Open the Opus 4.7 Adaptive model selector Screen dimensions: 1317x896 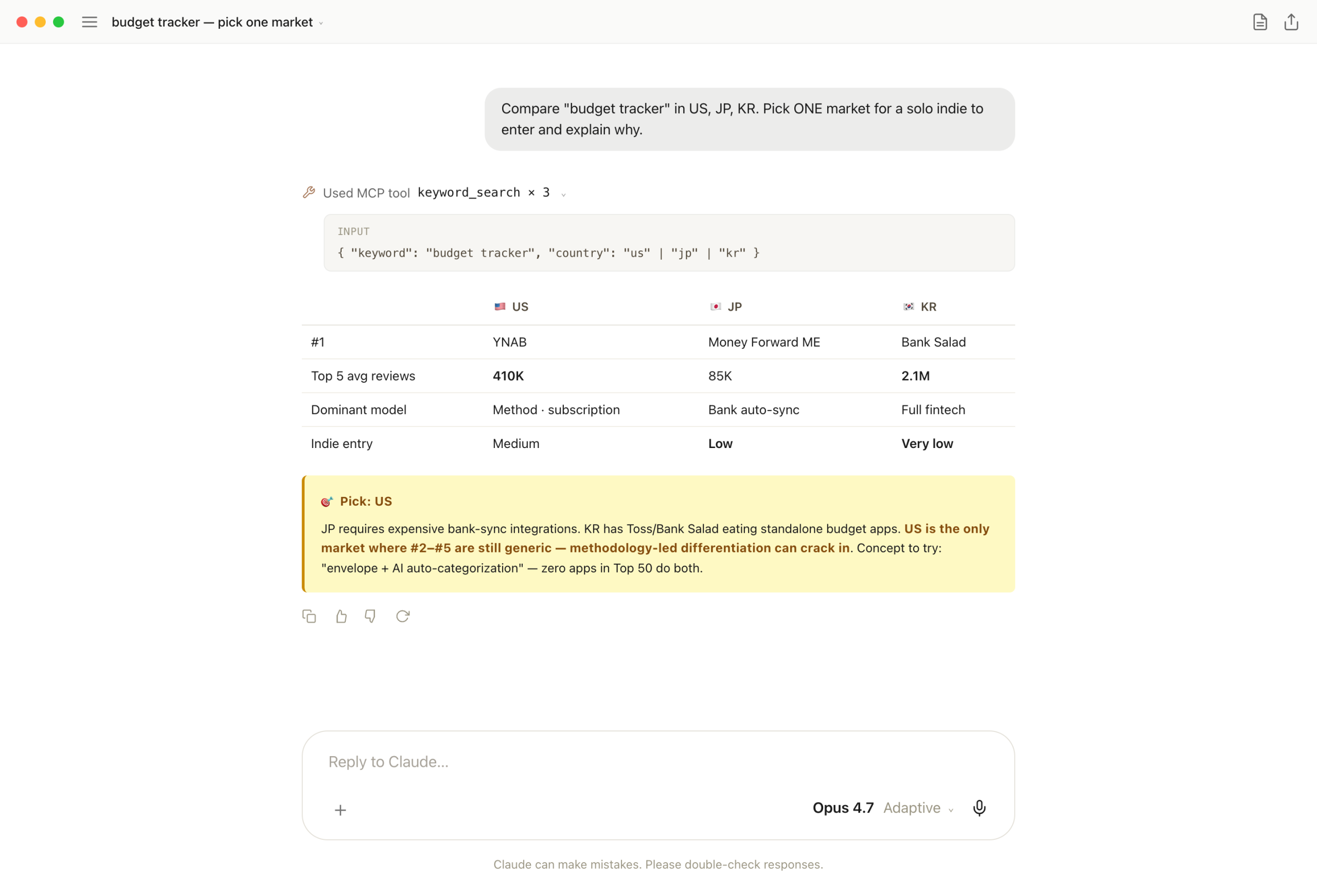[x=883, y=808]
